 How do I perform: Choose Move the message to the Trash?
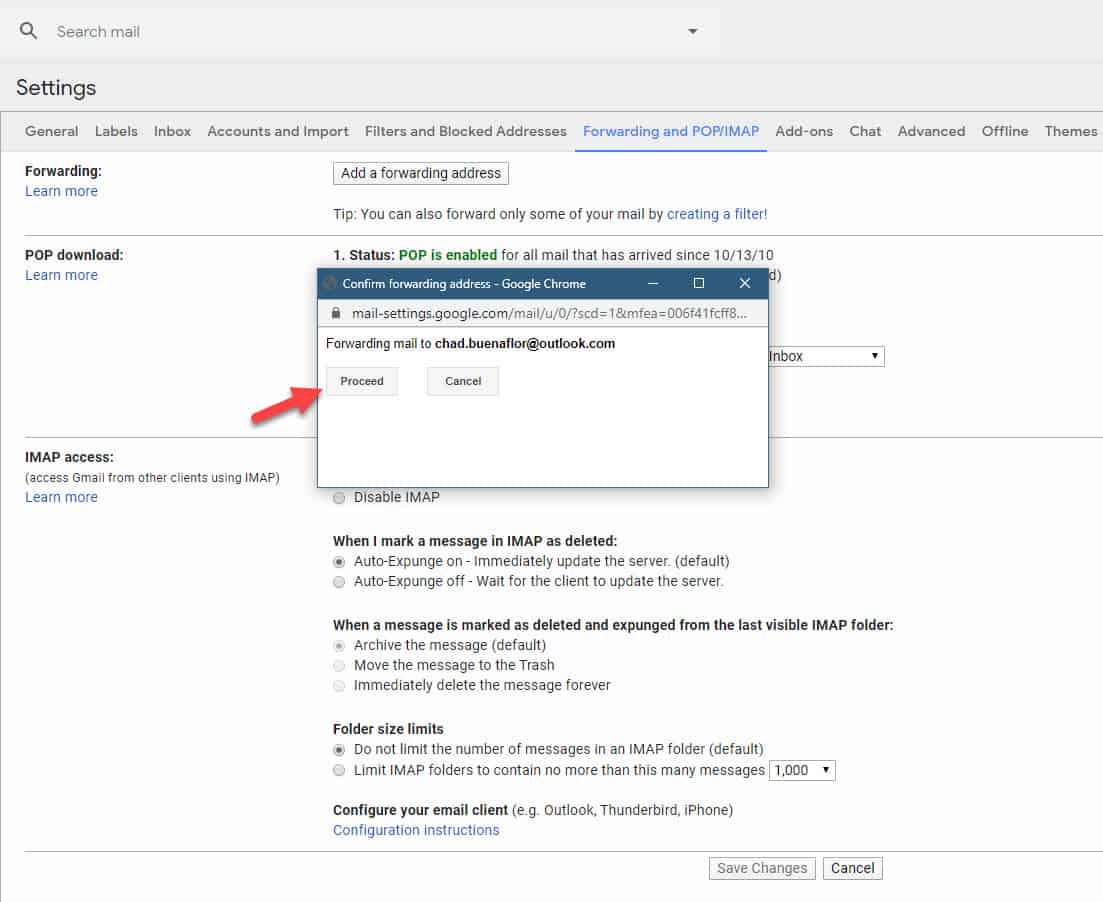[339, 666]
